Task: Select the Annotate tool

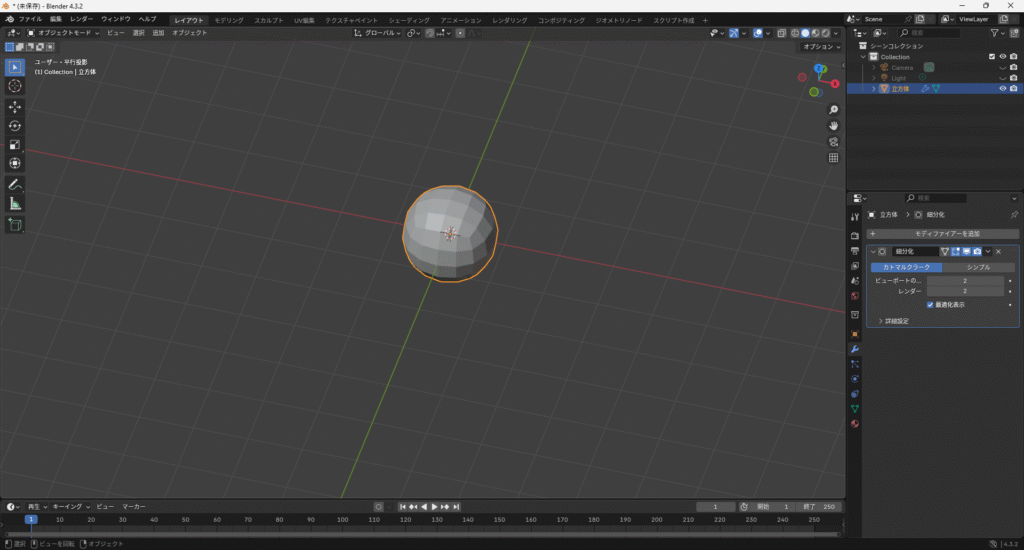Action: pos(14,185)
